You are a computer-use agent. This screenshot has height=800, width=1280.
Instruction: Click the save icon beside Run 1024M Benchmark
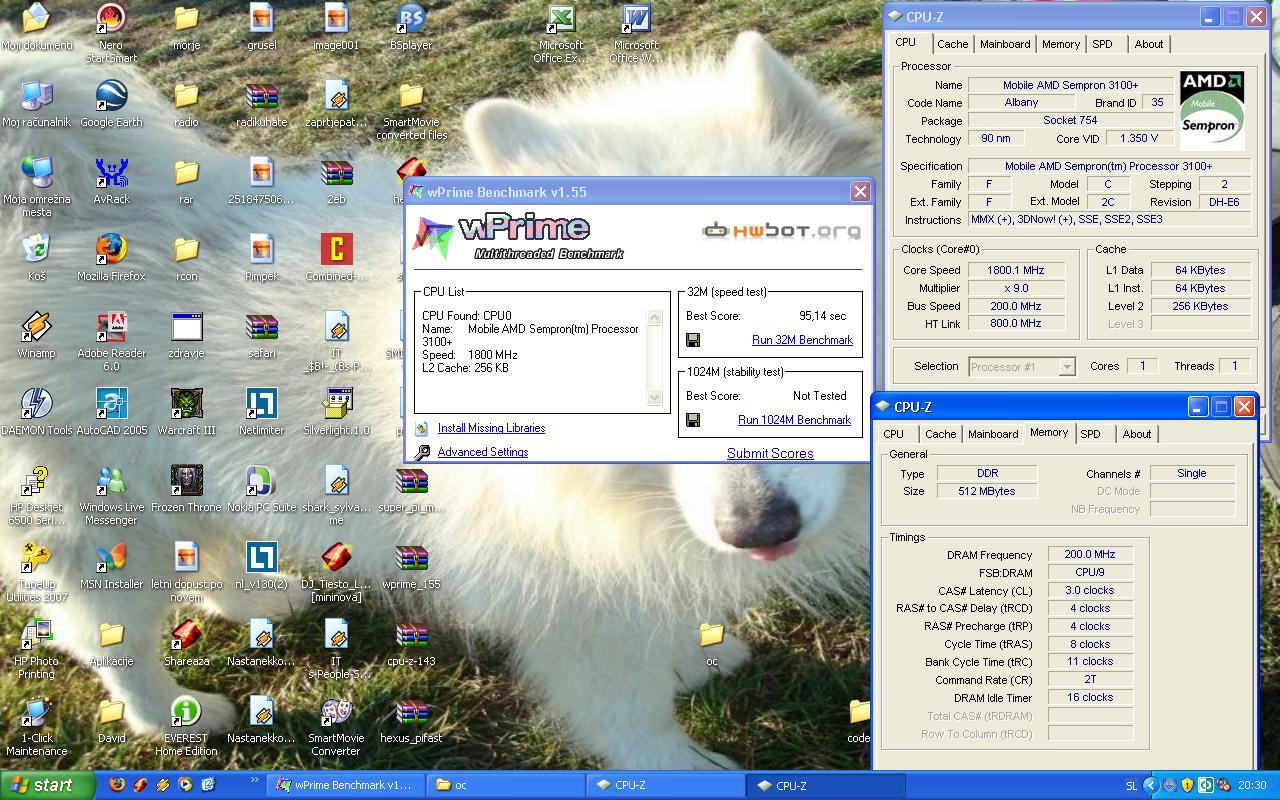pos(693,420)
